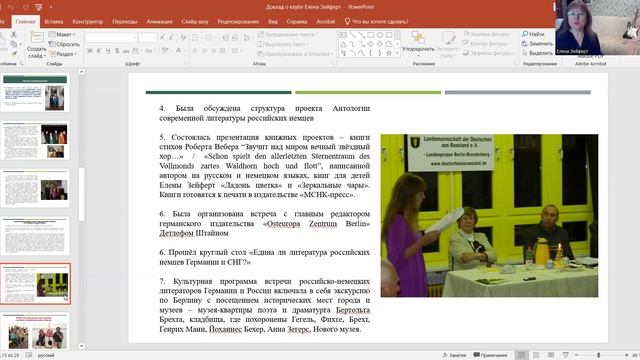
Task: Insert straight line shape from shapes gallery
Action: click(352, 35)
